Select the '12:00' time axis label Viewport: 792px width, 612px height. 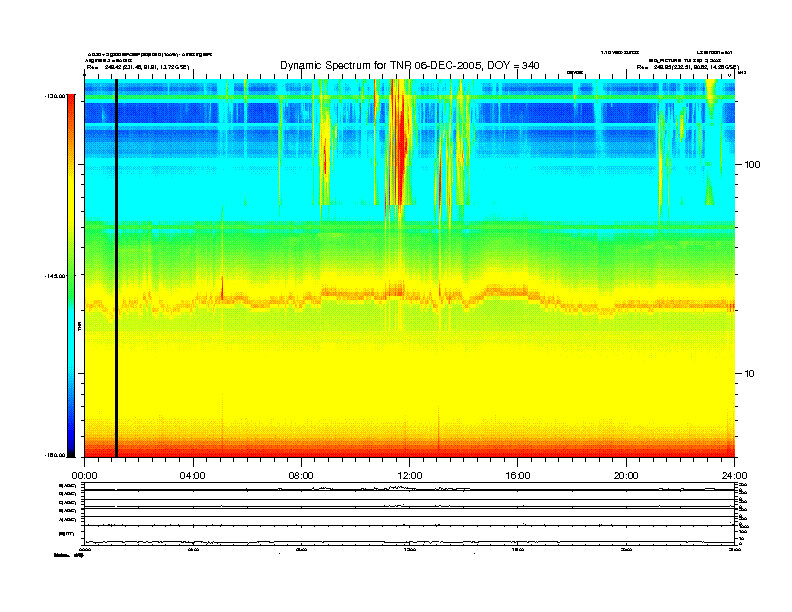(410, 476)
